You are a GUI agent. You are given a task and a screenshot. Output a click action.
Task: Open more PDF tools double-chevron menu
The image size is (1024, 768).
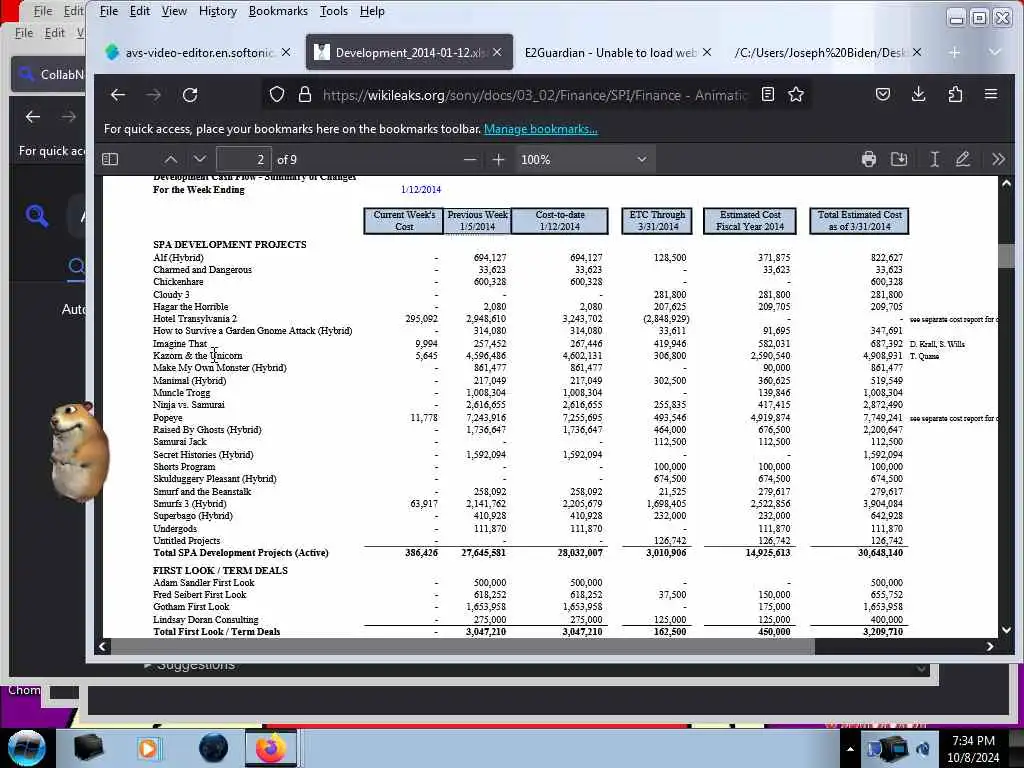(998, 159)
